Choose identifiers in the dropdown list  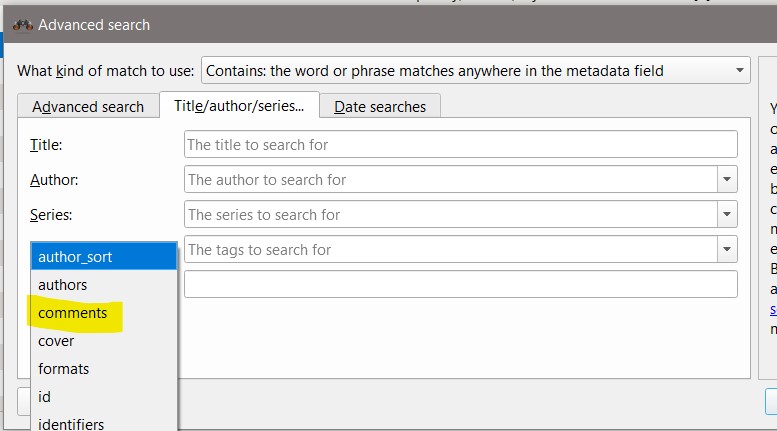(x=71, y=424)
